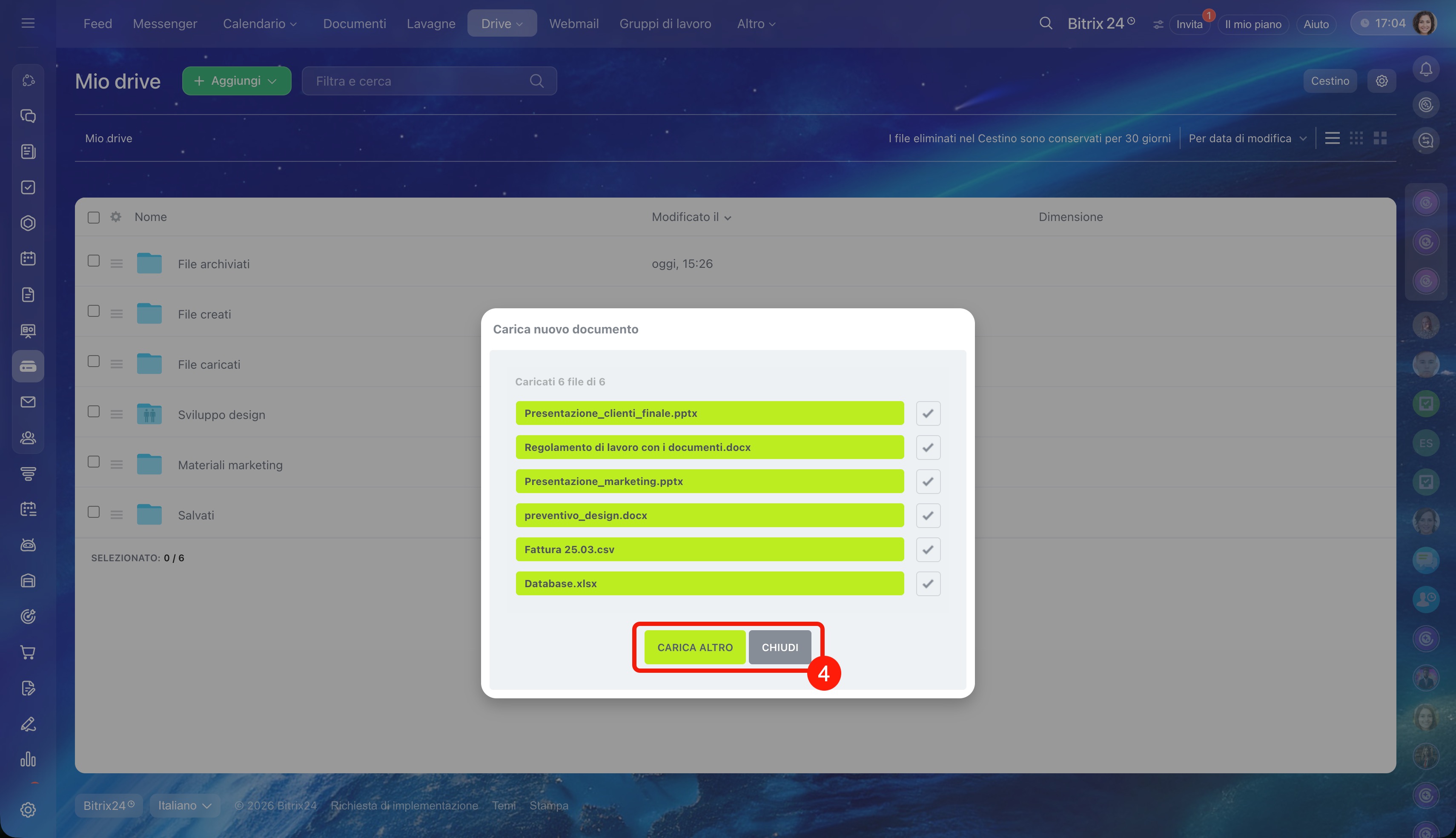Tick checkbox for Salvati folder
The height and width of the screenshot is (838, 1456).
(x=94, y=512)
